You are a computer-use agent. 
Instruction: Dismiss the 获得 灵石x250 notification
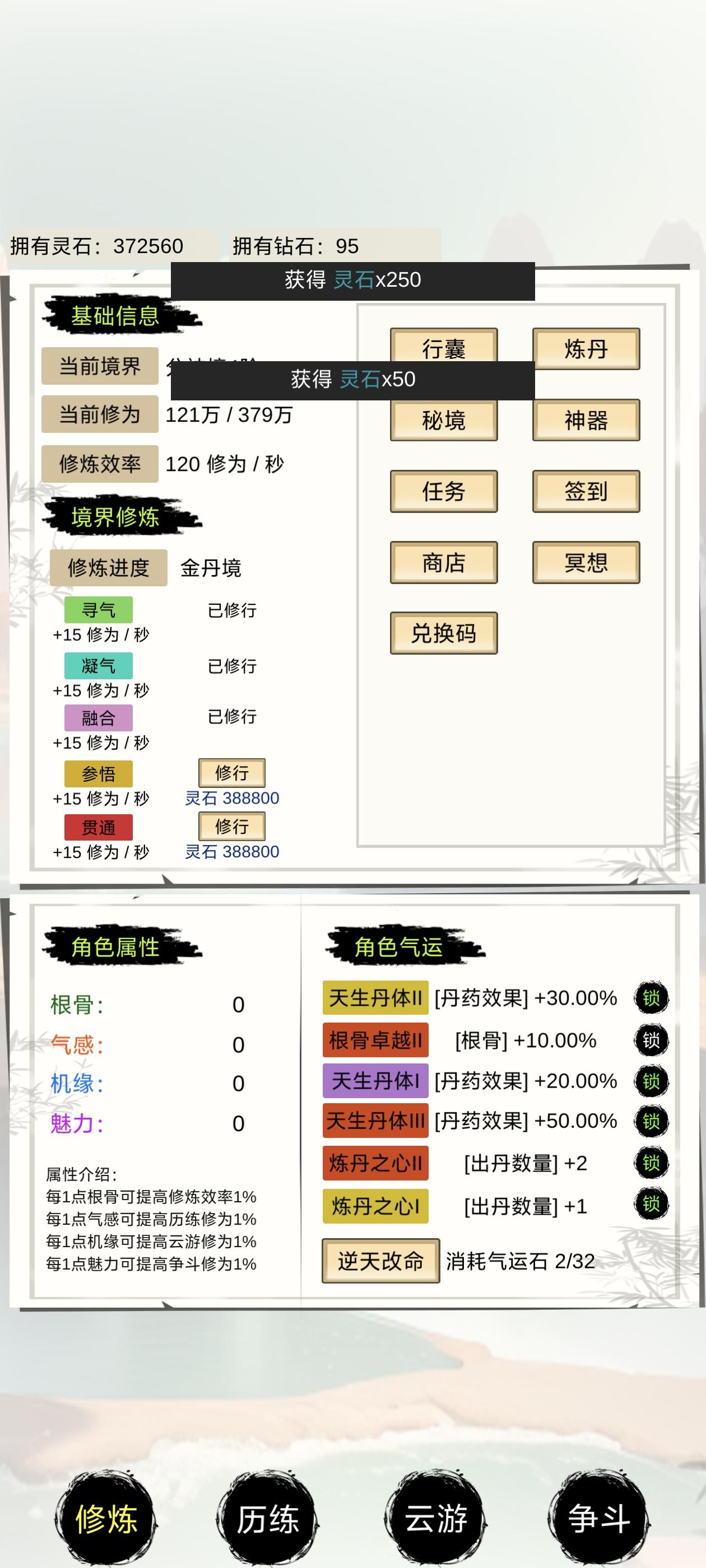pos(352,281)
